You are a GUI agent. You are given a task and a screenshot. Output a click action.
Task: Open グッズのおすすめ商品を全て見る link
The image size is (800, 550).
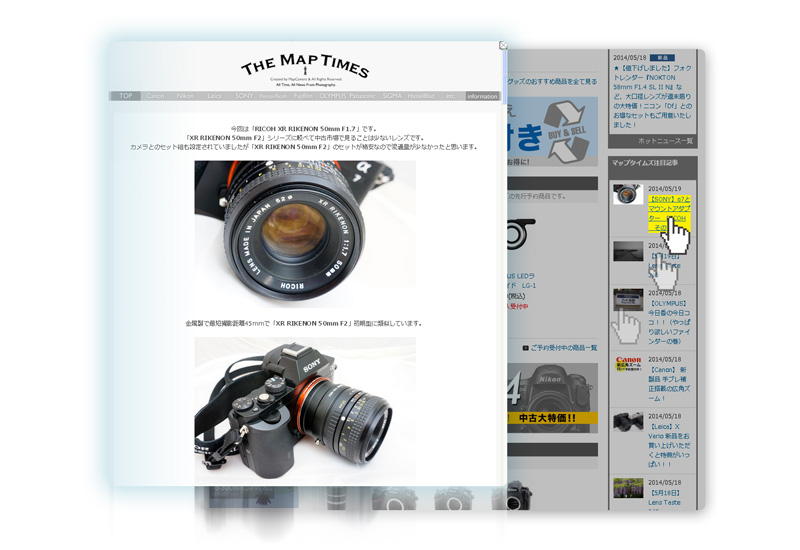click(553, 81)
